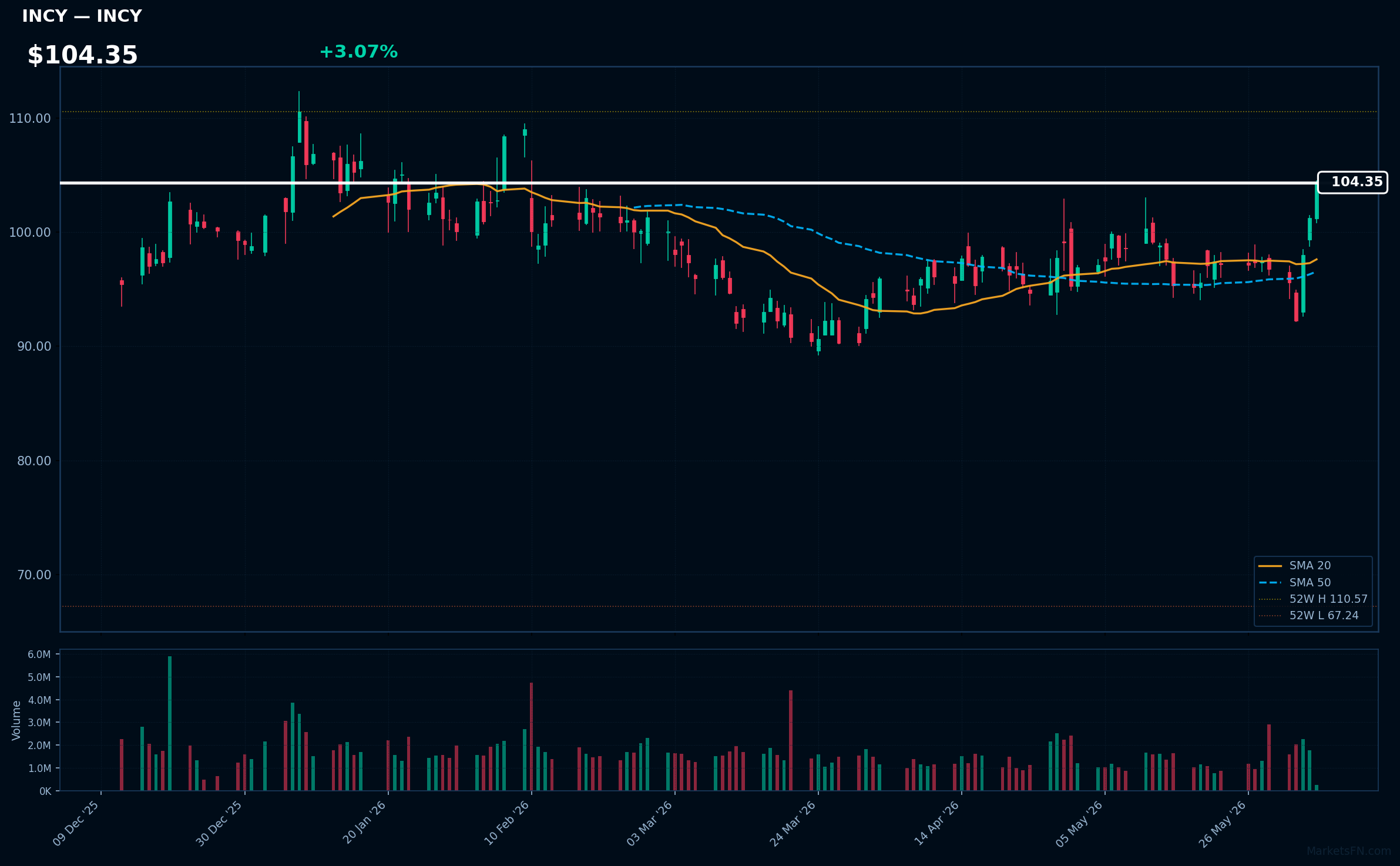Click the 100.00 price axis label
This screenshot has height=866, width=1400.
[x=30, y=233]
